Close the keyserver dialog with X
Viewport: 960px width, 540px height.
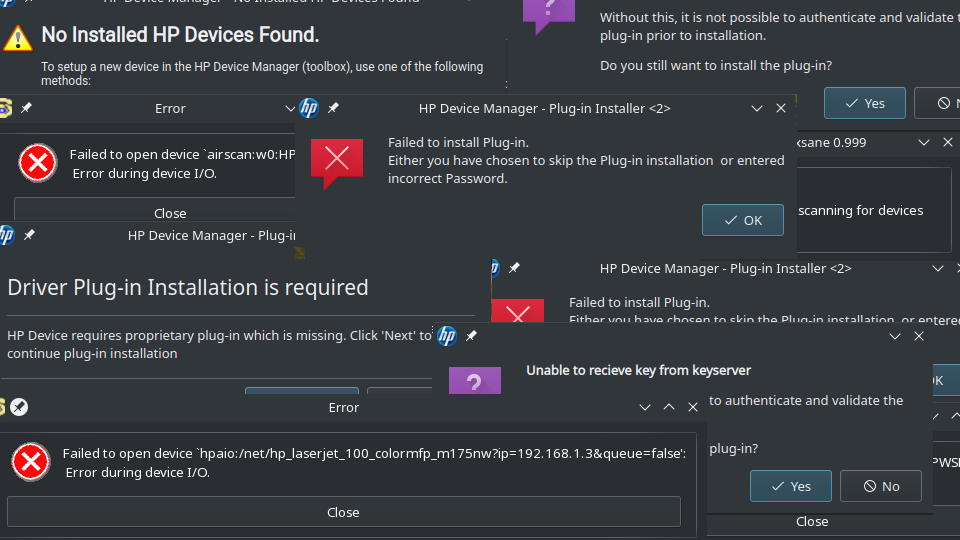click(x=918, y=336)
